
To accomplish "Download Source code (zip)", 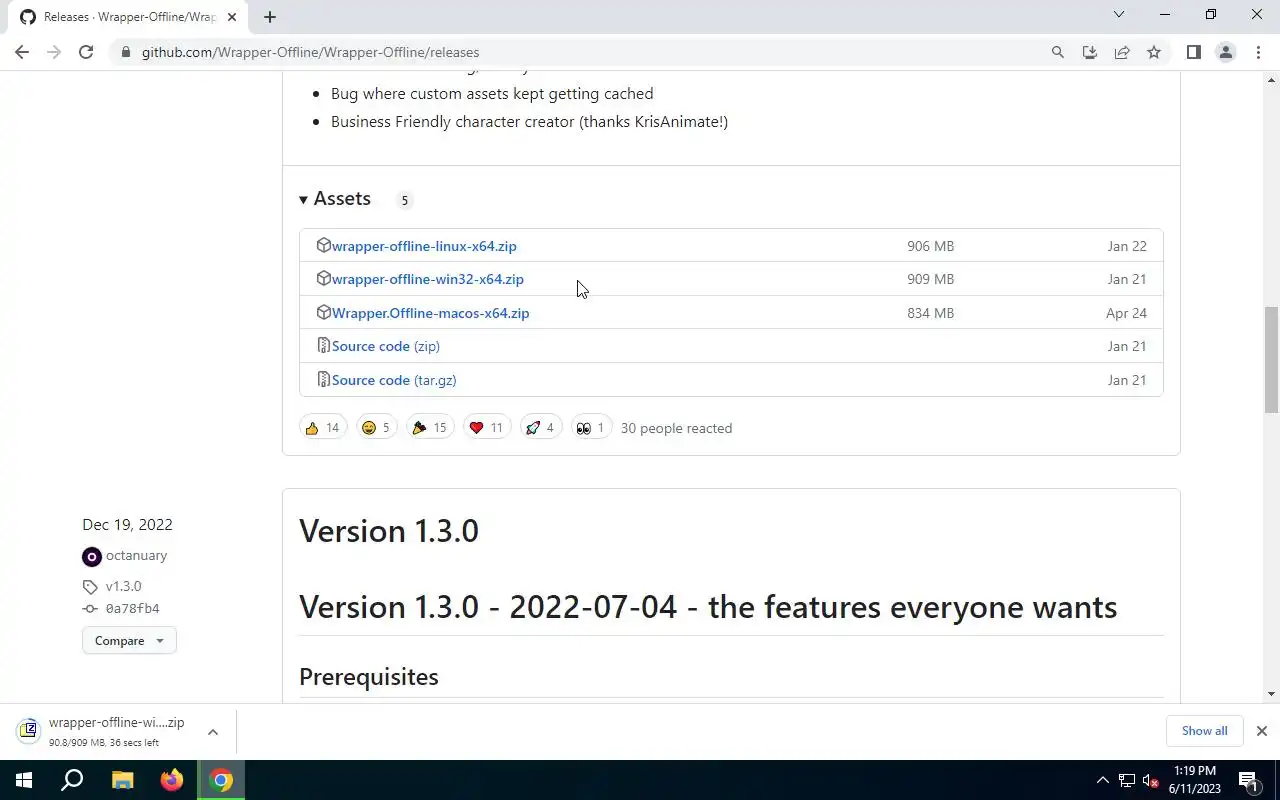I will pyautogui.click(x=386, y=346).
